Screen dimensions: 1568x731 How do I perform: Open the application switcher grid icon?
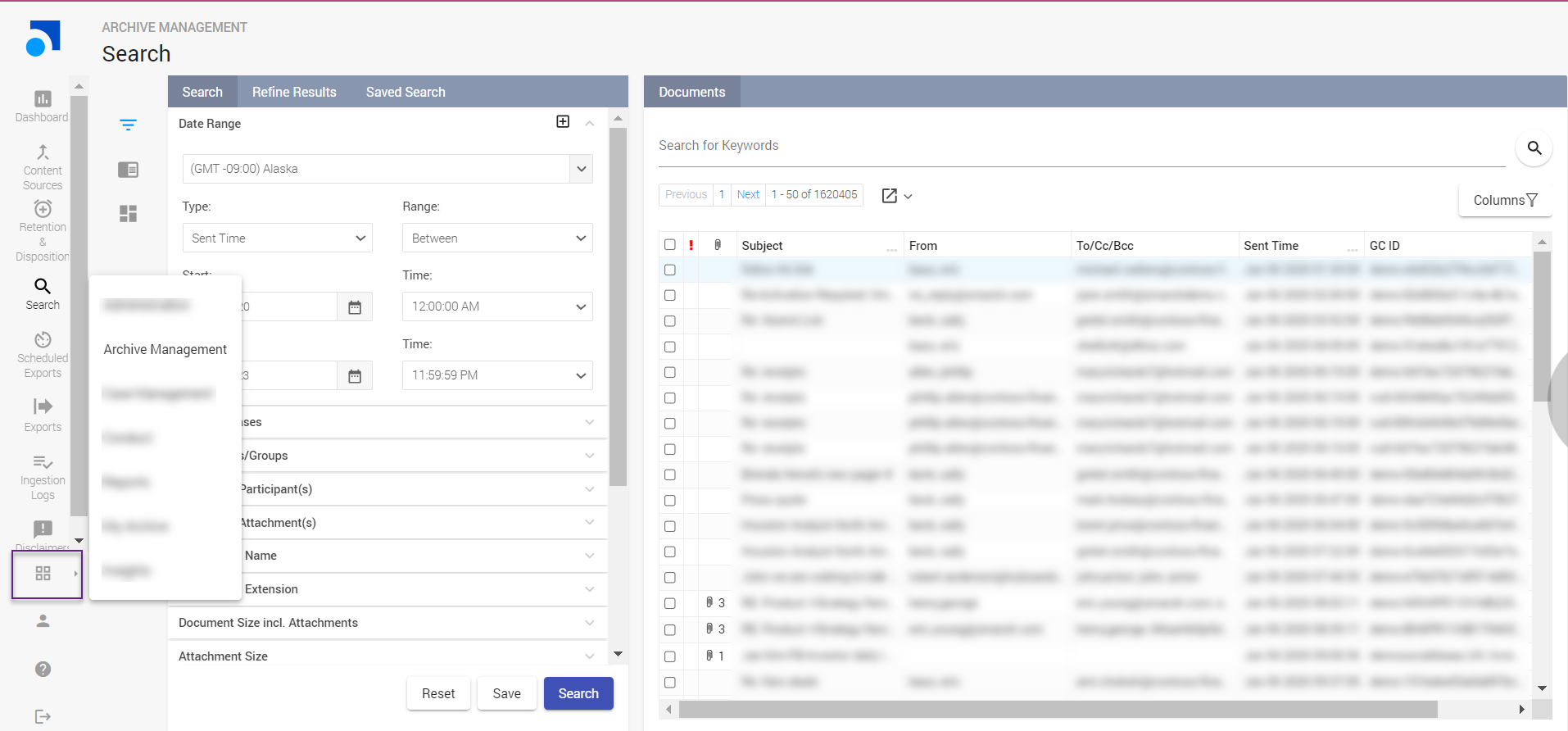coord(43,574)
